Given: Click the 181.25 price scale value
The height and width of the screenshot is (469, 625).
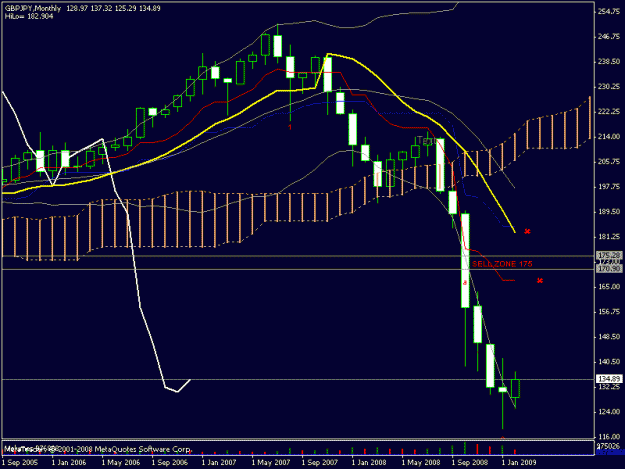Looking at the screenshot, I should coord(609,237).
